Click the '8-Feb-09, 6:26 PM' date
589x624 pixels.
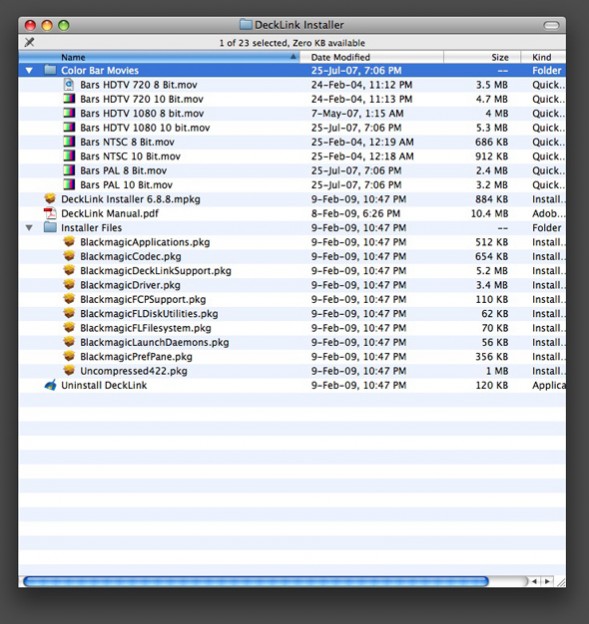(355, 214)
